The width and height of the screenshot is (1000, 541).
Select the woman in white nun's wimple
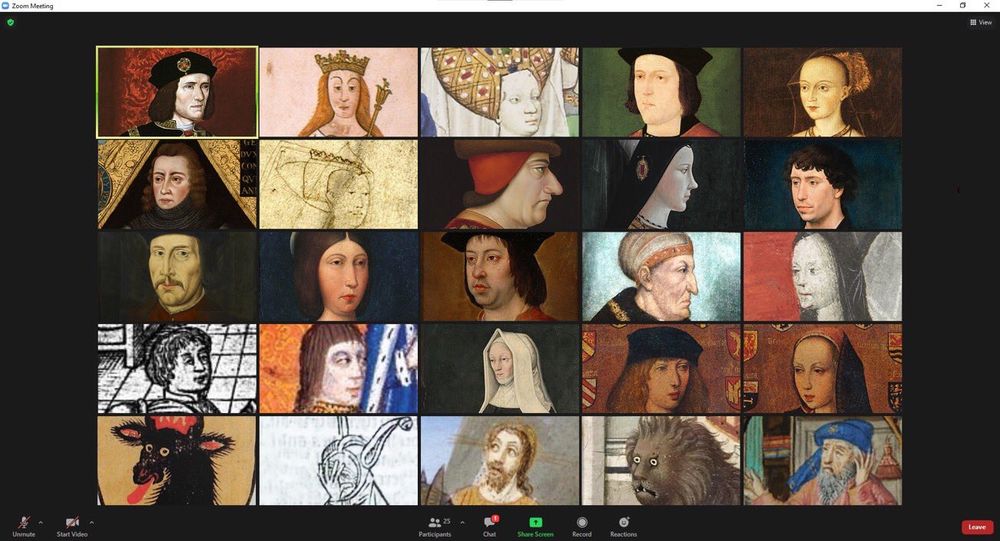[x=500, y=369]
